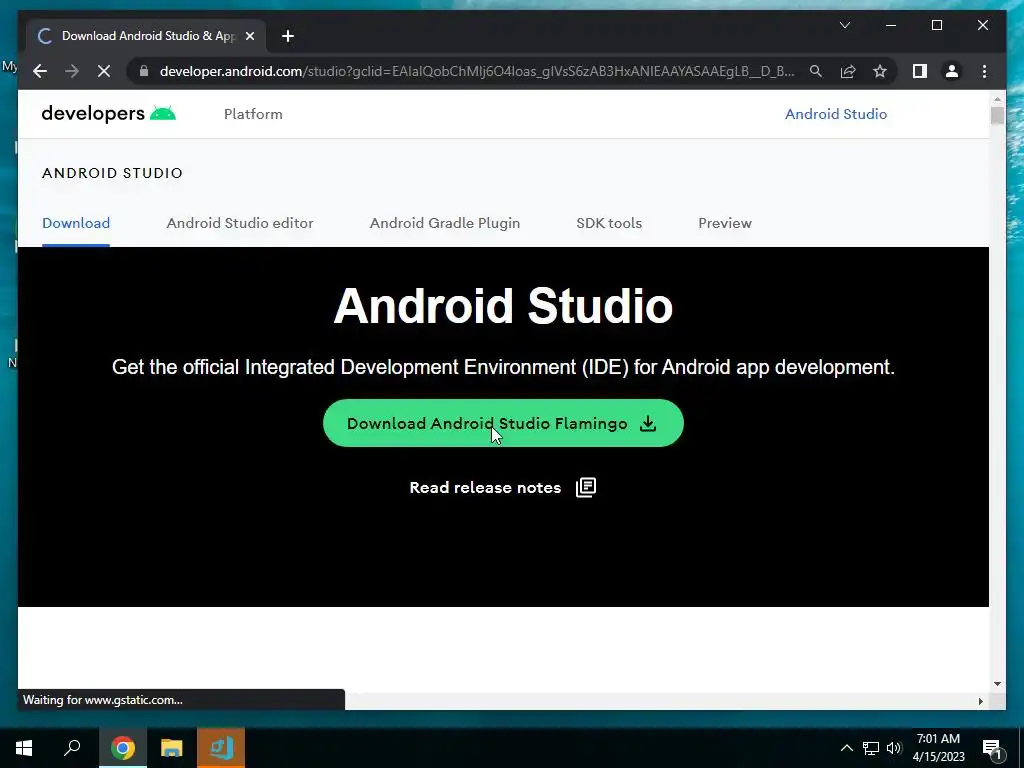Share this page via share icon

[x=848, y=71]
